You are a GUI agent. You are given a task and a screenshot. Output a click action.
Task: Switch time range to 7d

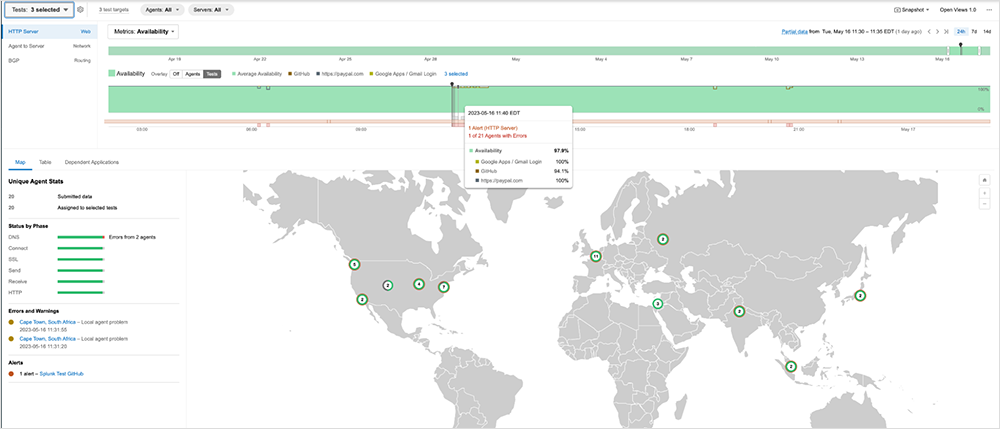[976, 32]
